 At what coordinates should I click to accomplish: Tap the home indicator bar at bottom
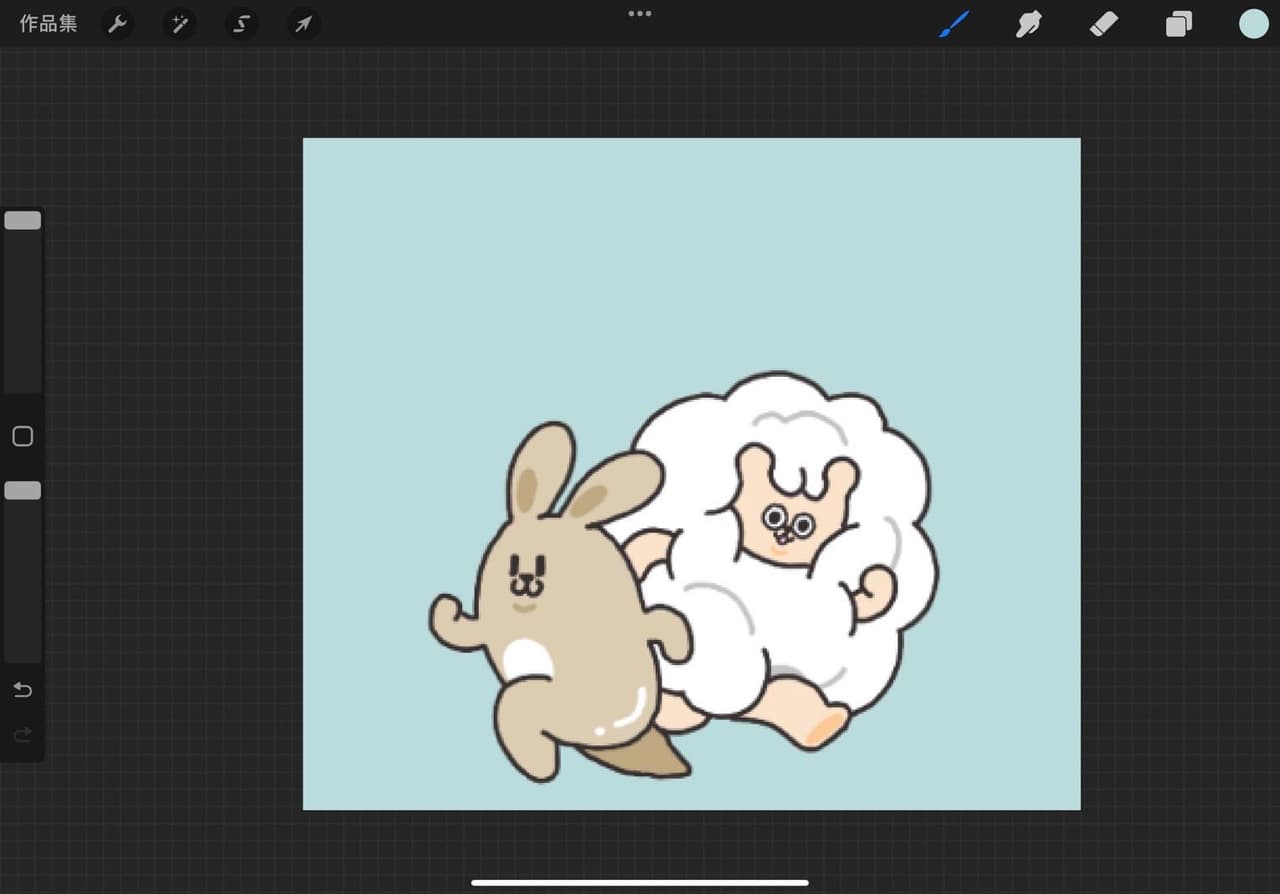click(x=640, y=882)
